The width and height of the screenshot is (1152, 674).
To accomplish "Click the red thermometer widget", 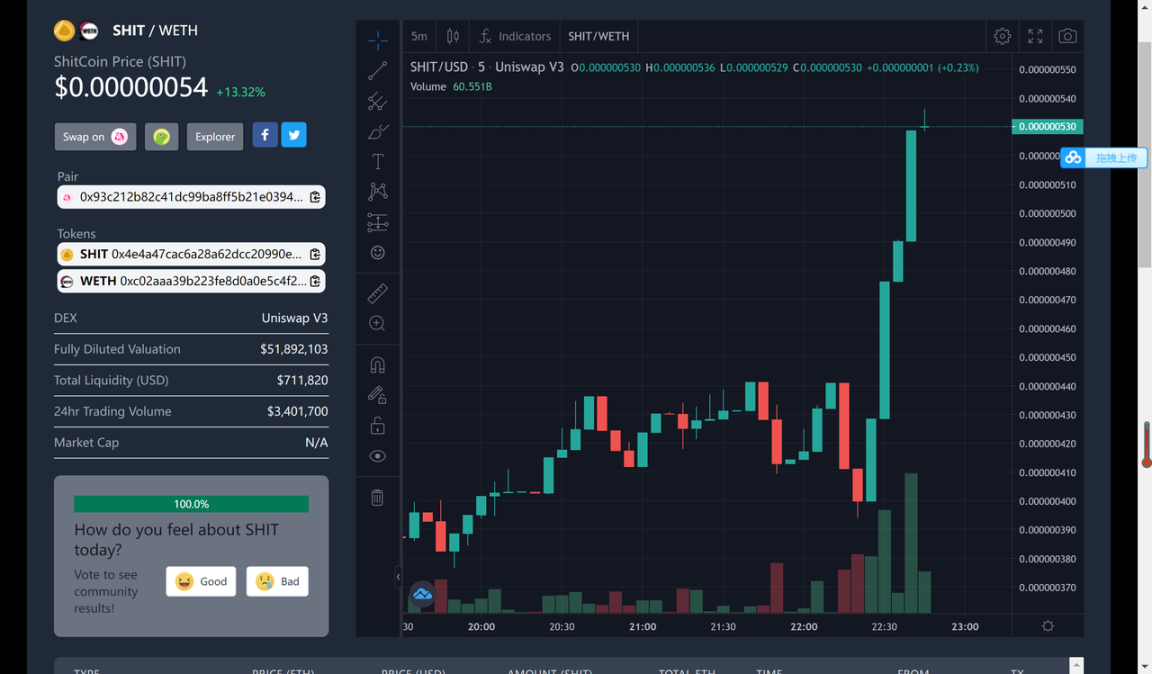I will [x=1146, y=444].
